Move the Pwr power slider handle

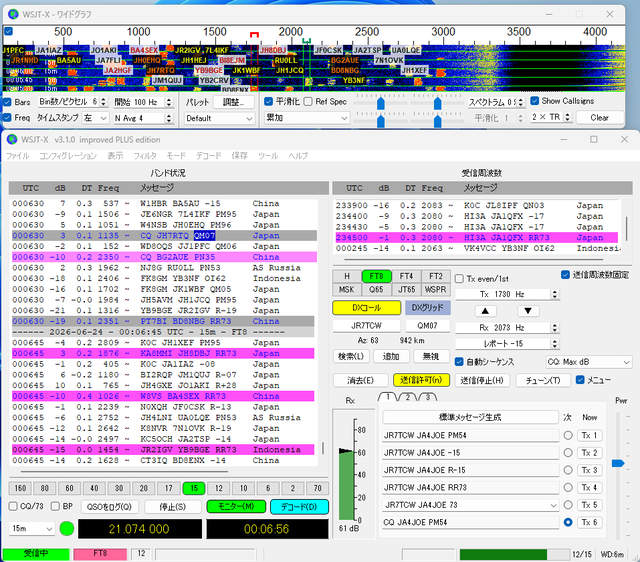tap(618, 463)
